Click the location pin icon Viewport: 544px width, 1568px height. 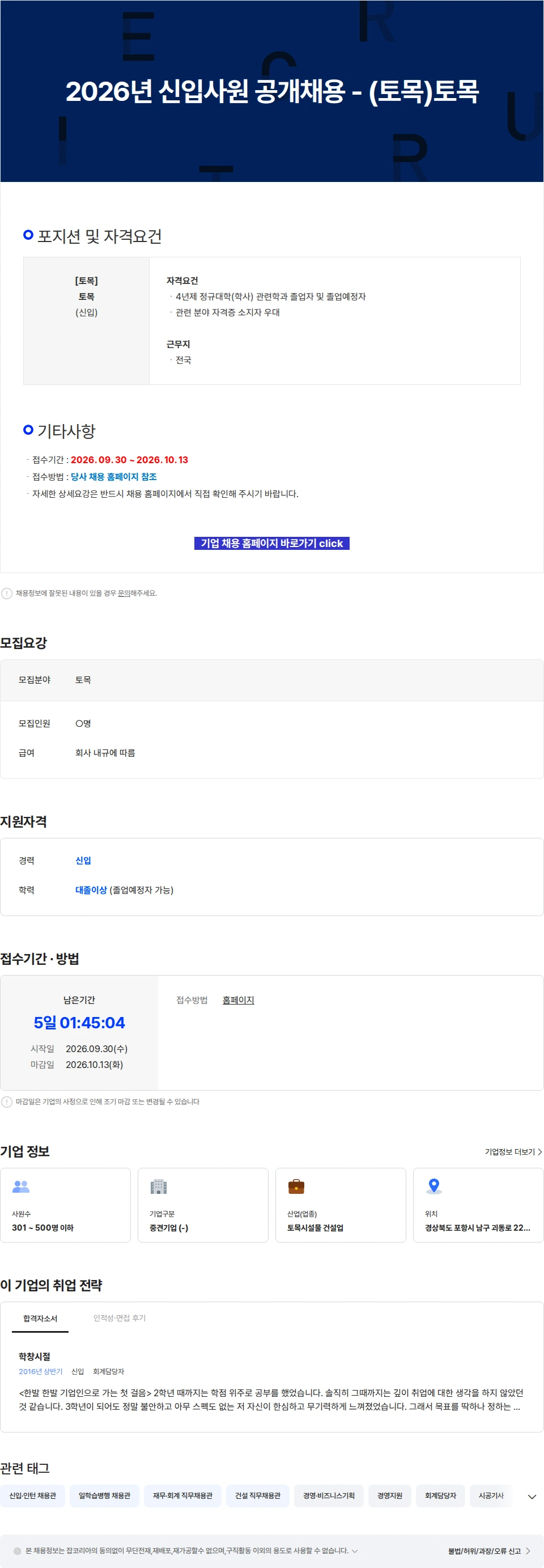(433, 1186)
